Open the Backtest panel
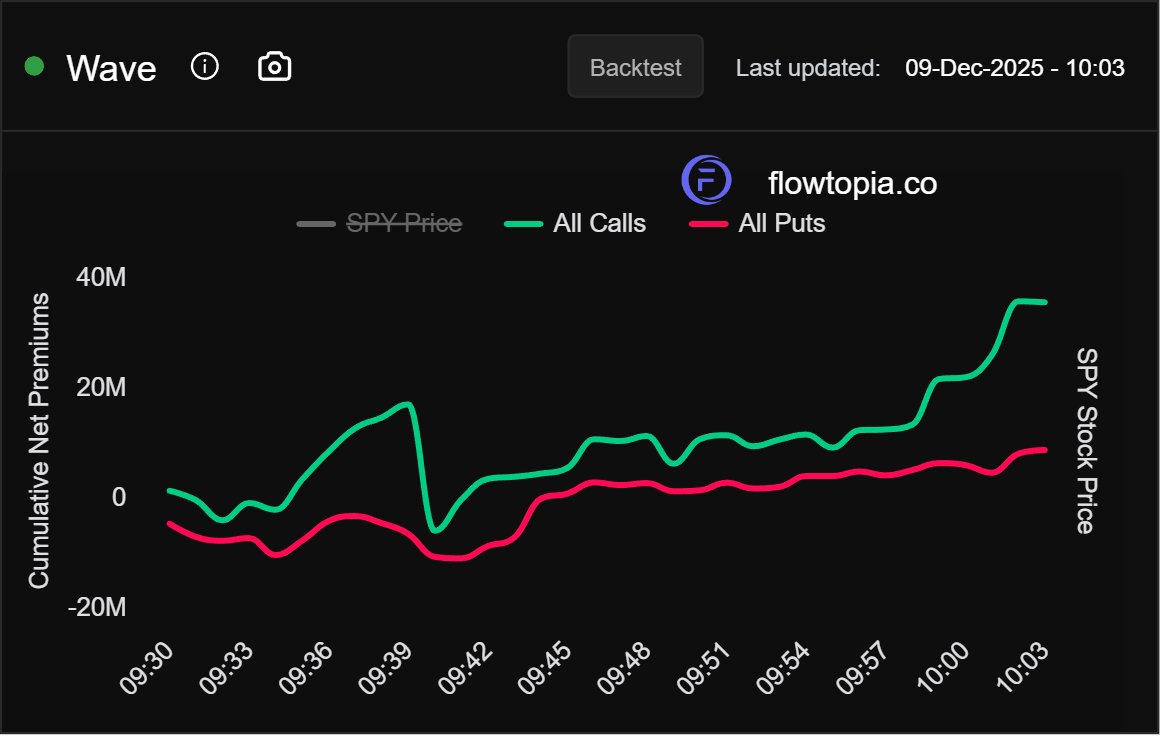 (x=634, y=67)
